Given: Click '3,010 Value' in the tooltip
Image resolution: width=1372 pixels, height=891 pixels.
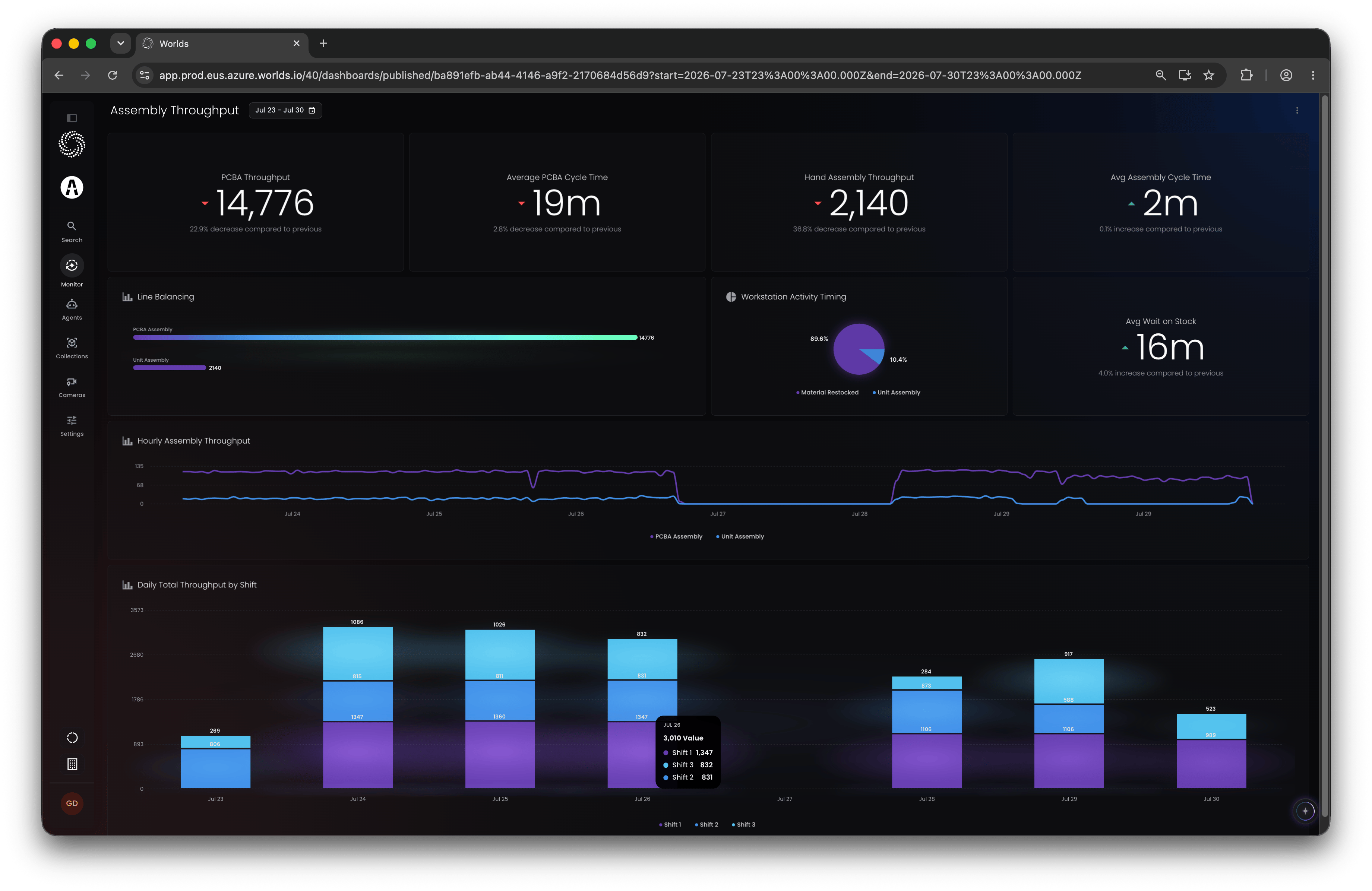Looking at the screenshot, I should click(x=683, y=738).
